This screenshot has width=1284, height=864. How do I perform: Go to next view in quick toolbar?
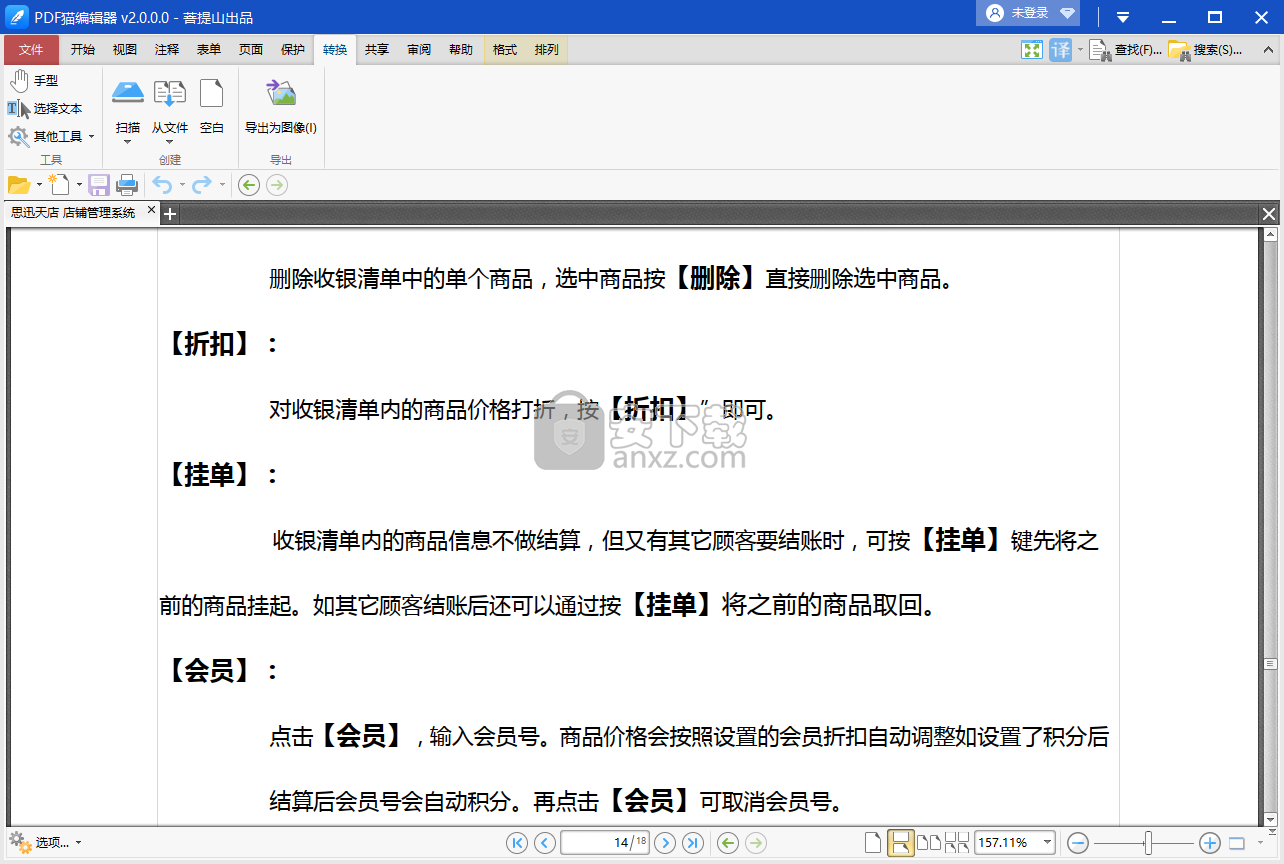point(277,185)
